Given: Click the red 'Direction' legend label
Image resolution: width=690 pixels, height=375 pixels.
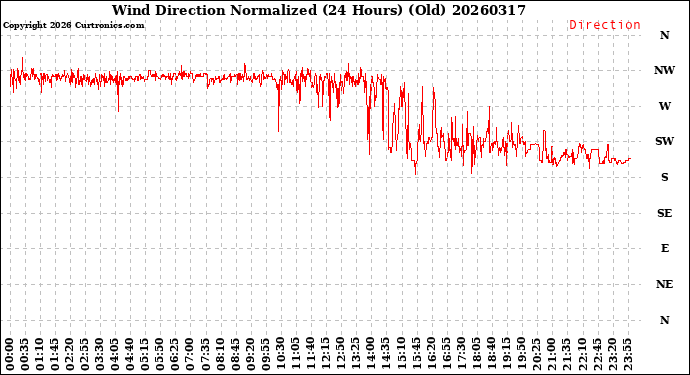Looking at the screenshot, I should 605,25.
